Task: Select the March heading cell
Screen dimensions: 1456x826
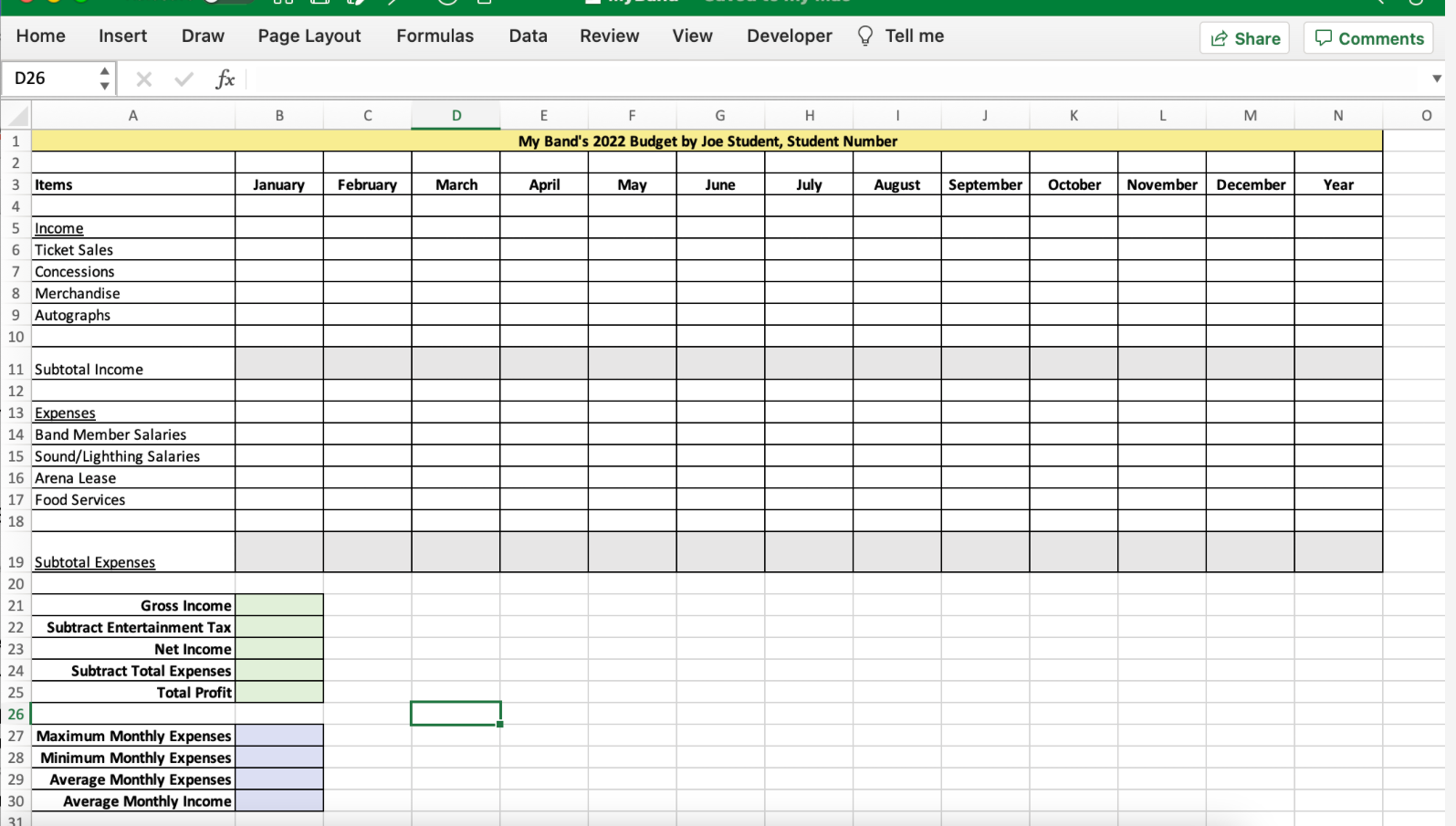Action: (x=456, y=184)
